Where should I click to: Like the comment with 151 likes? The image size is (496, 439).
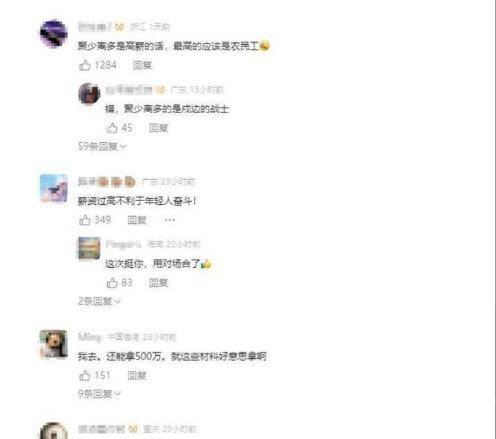85,375
